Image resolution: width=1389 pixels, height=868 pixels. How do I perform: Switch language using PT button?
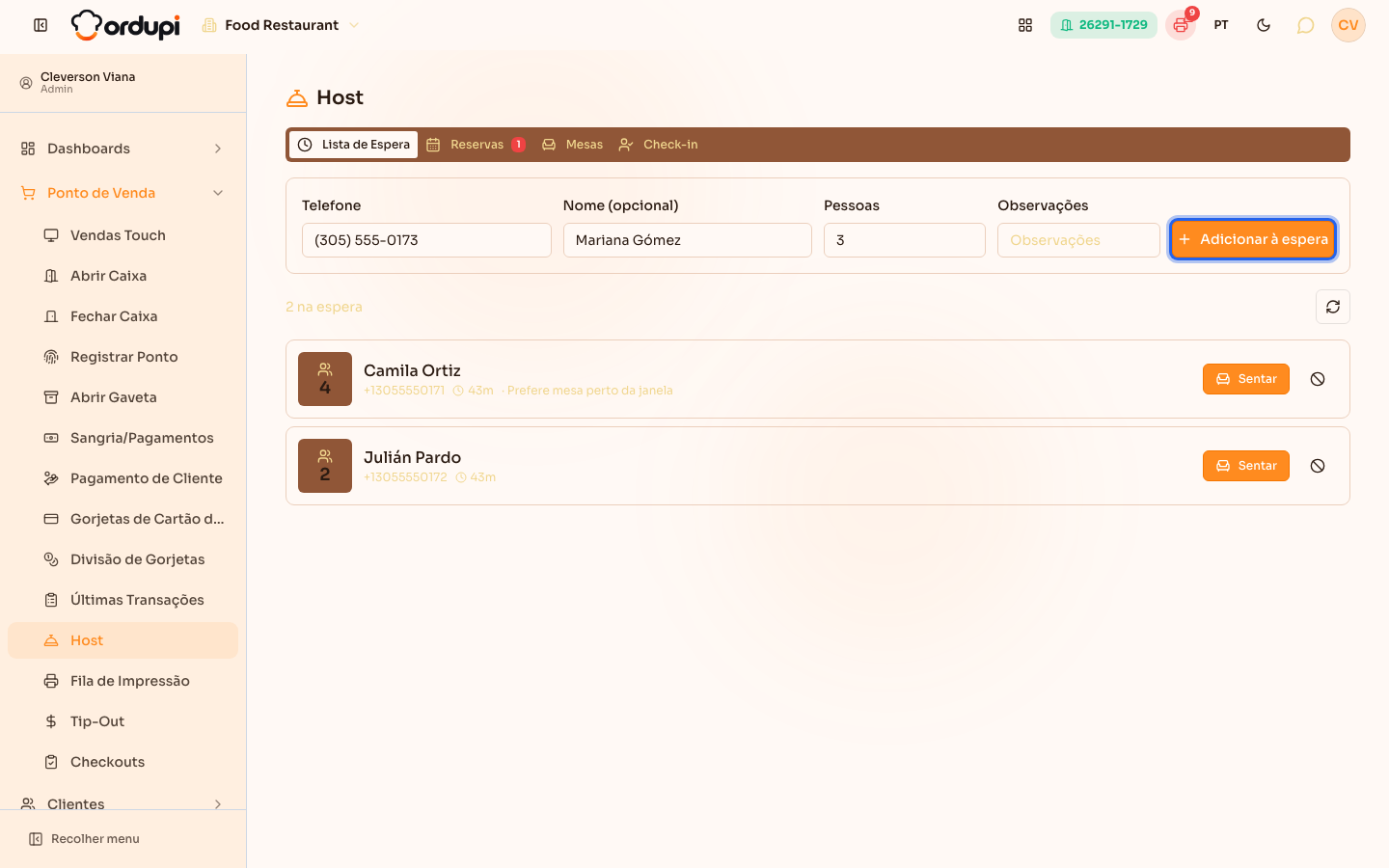1221,25
